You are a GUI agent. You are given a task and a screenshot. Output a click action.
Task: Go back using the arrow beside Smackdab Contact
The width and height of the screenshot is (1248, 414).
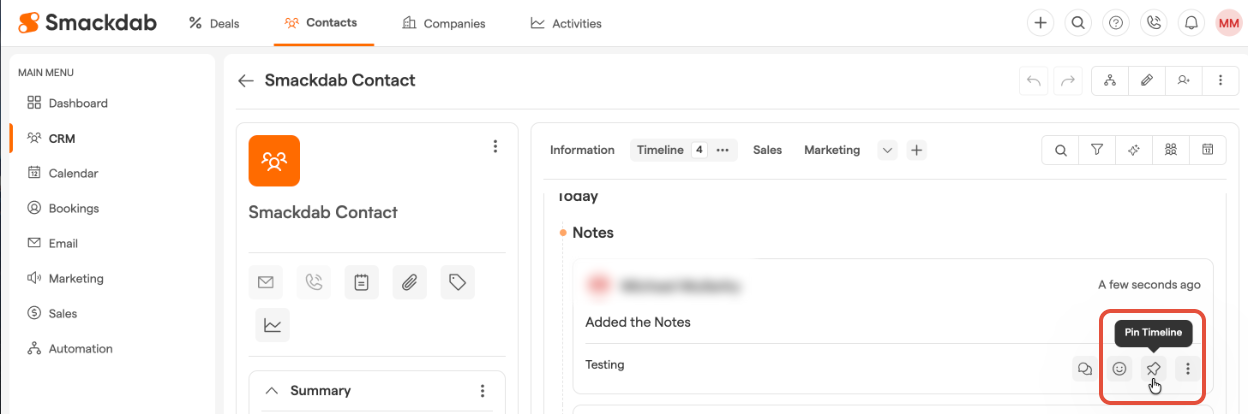click(245, 80)
